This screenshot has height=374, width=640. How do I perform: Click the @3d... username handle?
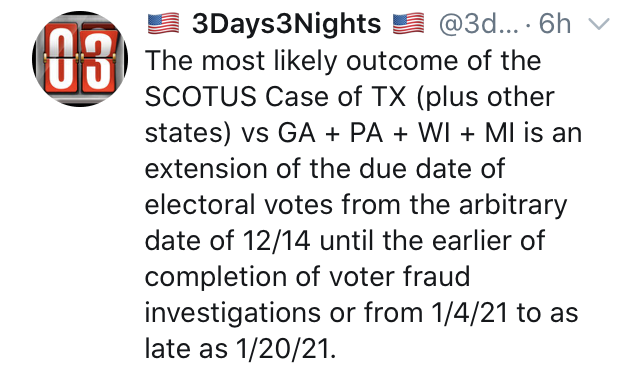(x=479, y=24)
